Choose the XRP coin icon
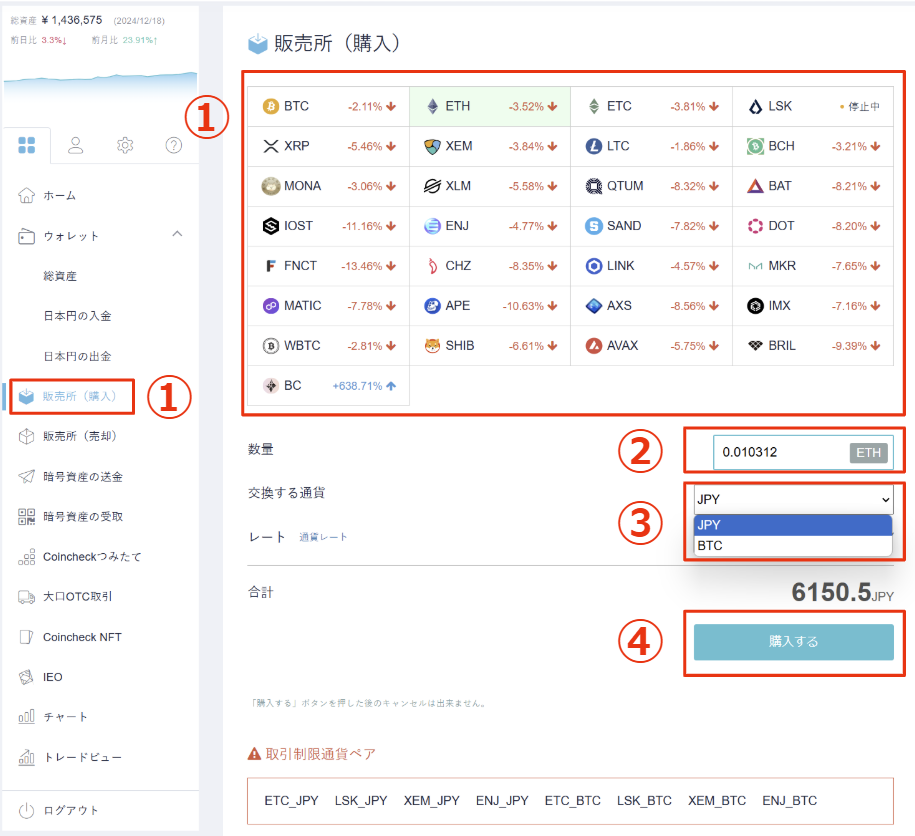Image resolution: width=915 pixels, height=836 pixels. coord(271,146)
